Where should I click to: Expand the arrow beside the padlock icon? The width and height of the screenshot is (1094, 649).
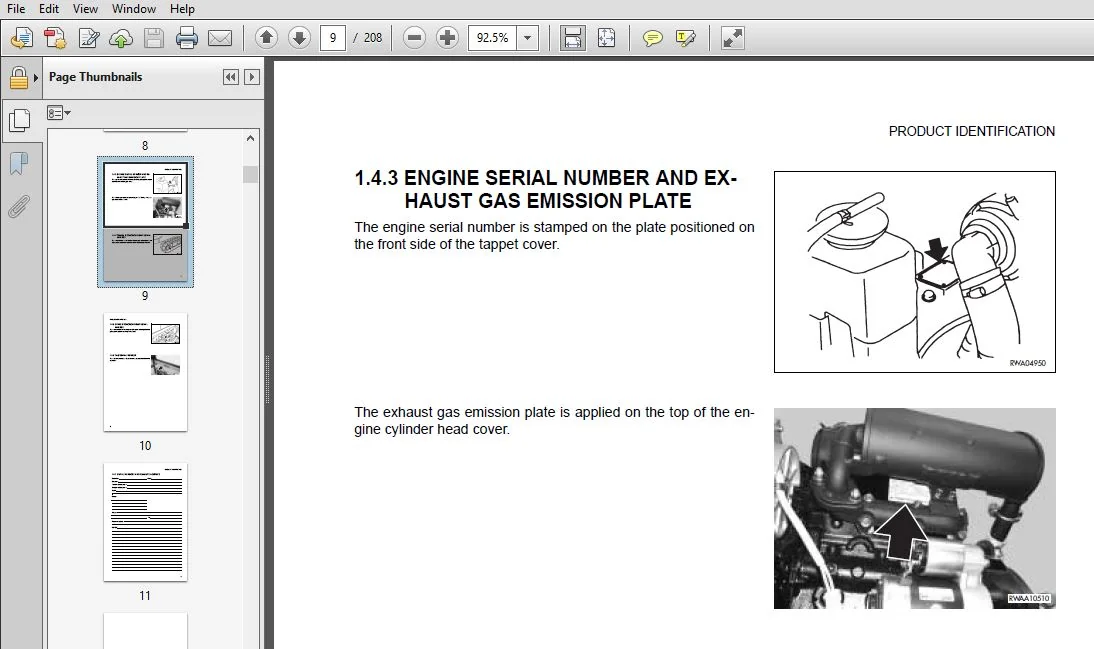(x=36, y=77)
